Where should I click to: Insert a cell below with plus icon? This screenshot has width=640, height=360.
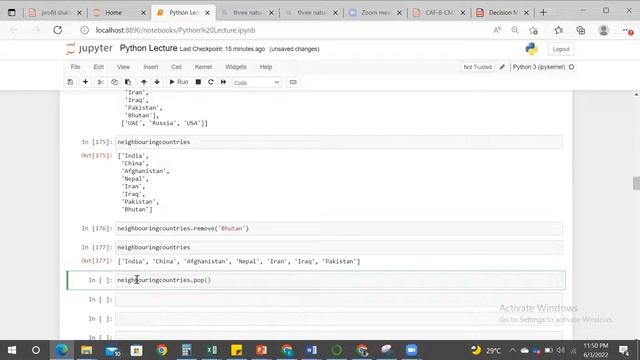click(x=85, y=82)
